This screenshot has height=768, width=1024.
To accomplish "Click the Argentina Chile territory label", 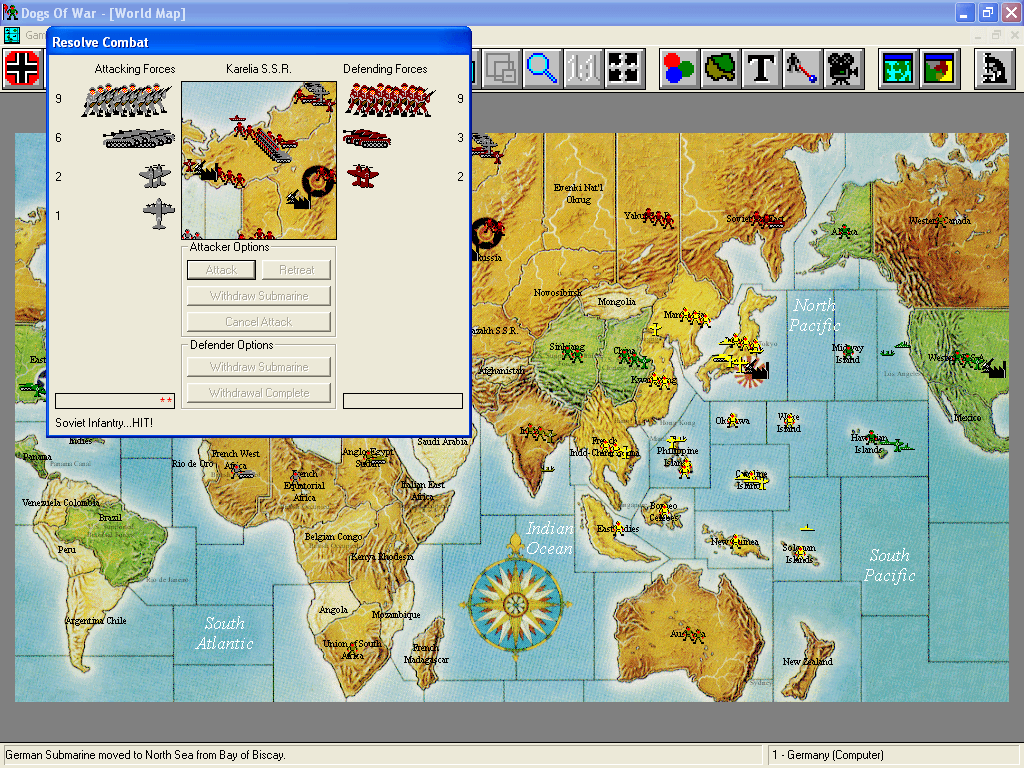I will [95, 620].
